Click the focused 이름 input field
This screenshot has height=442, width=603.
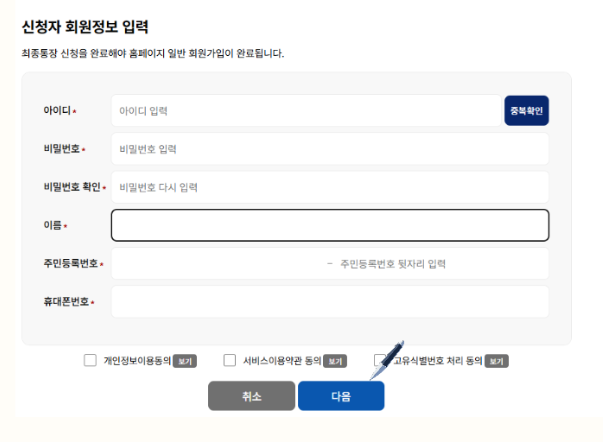click(x=330, y=225)
